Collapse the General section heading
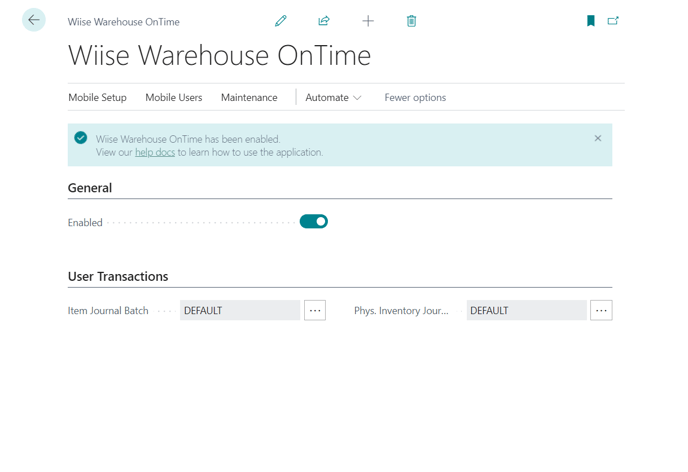Viewport: 688px width, 472px height. [90, 188]
